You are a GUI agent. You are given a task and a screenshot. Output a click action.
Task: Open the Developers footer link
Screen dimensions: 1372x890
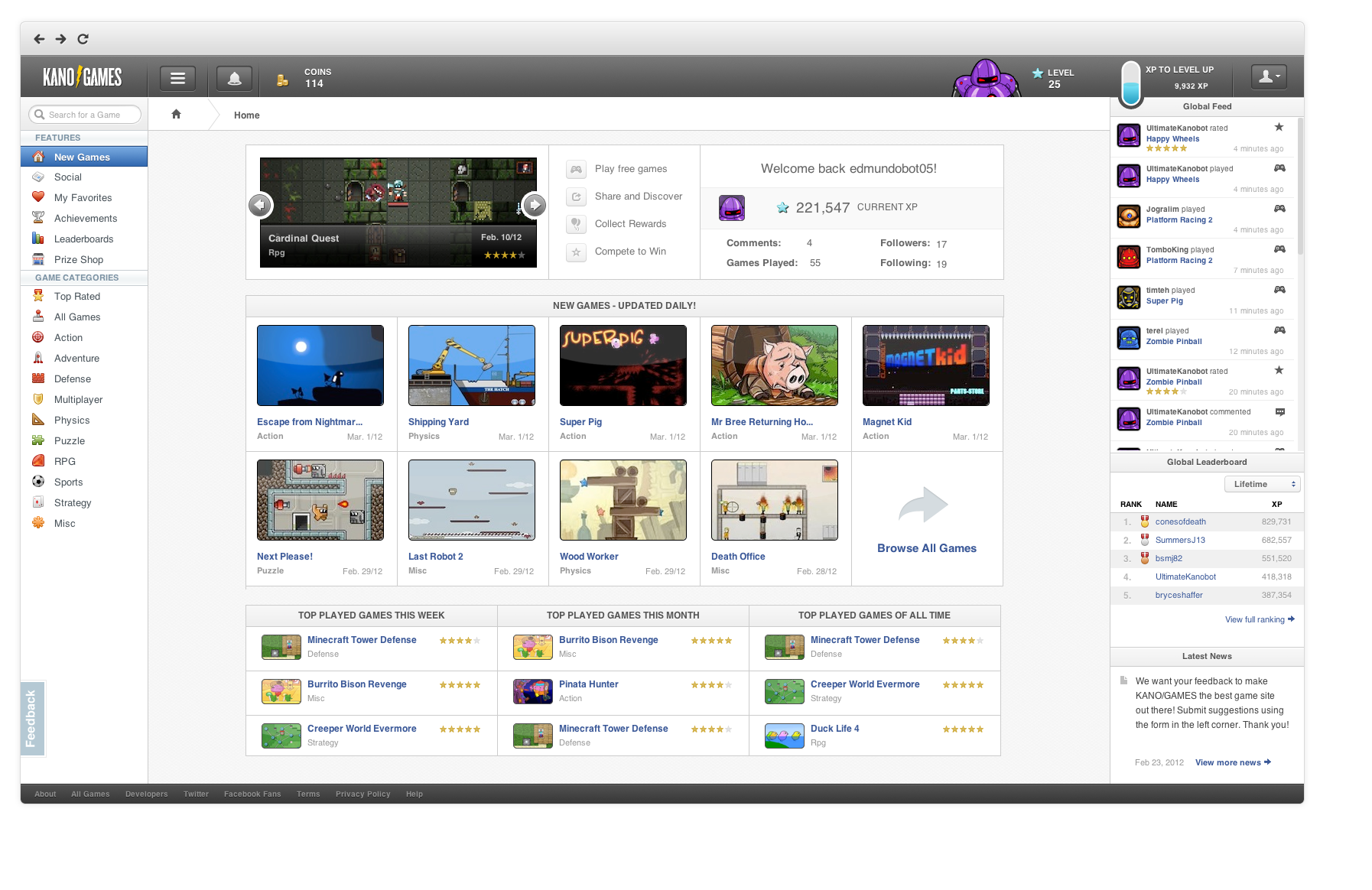click(x=147, y=794)
